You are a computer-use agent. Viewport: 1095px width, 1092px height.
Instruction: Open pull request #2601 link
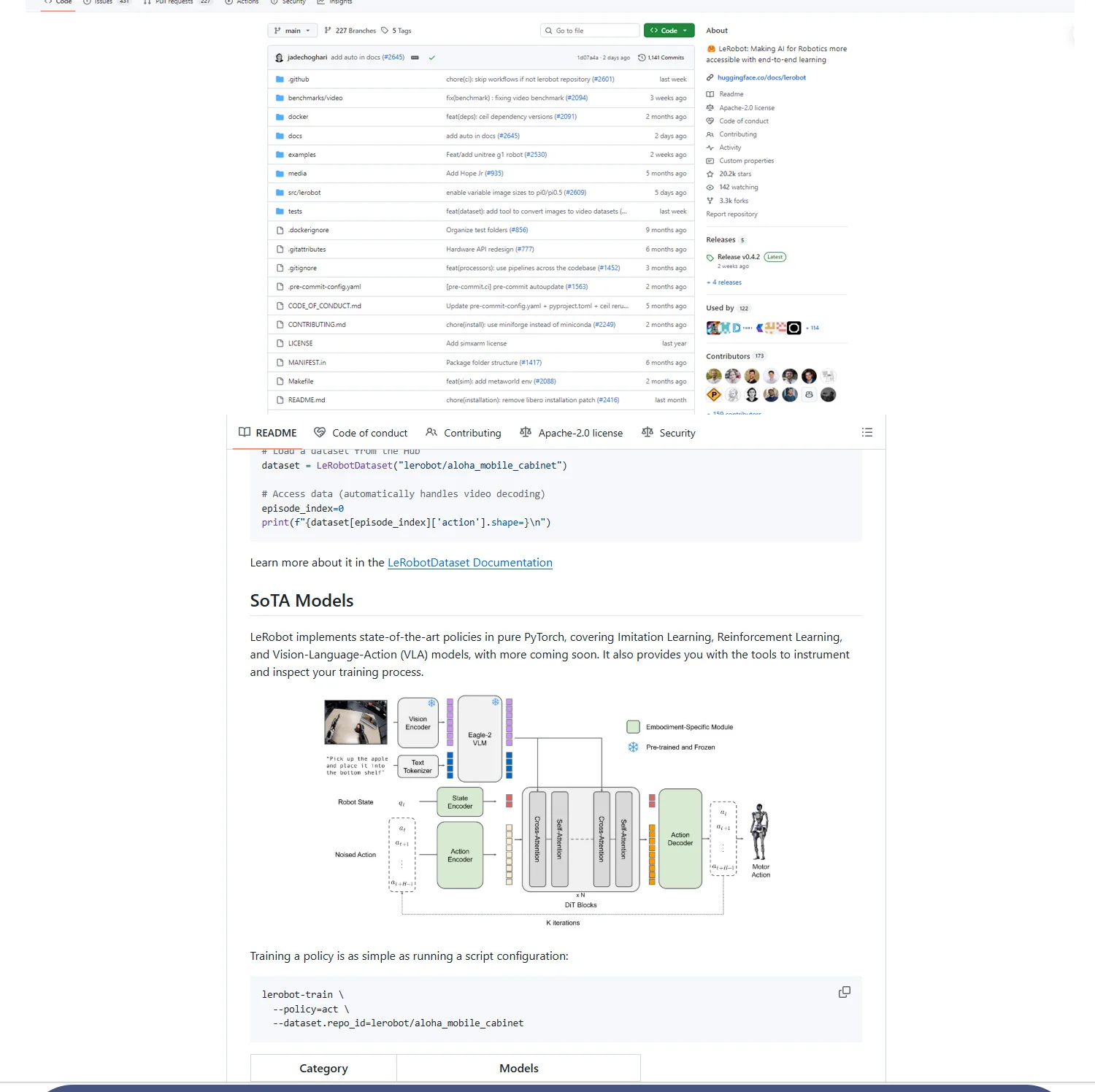click(x=603, y=80)
